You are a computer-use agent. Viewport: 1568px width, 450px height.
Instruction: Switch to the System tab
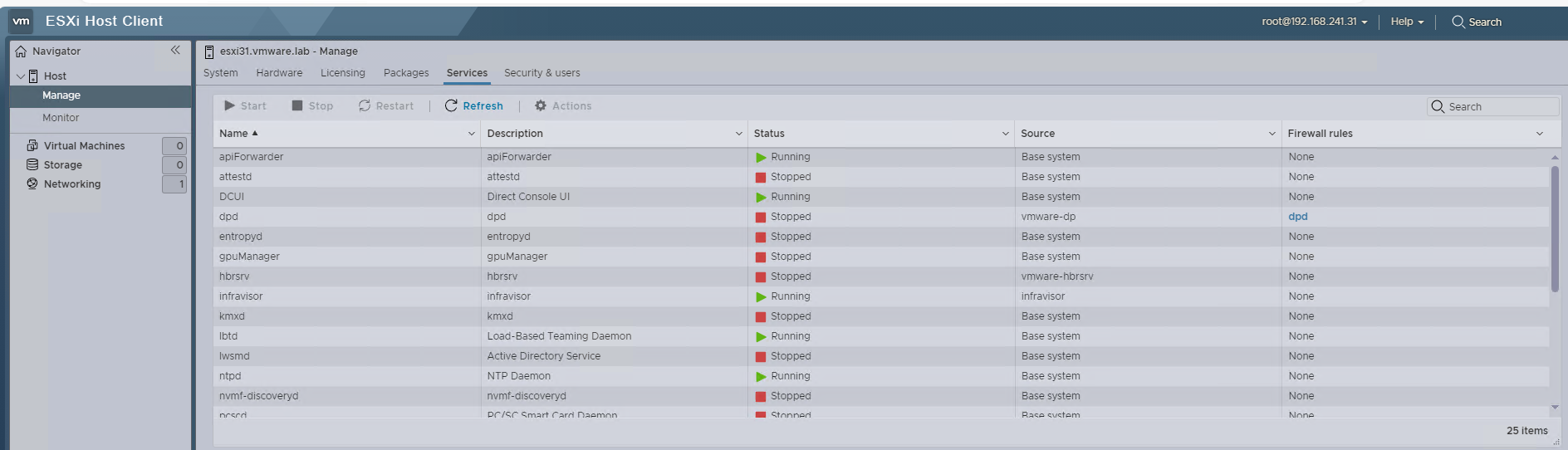221,73
